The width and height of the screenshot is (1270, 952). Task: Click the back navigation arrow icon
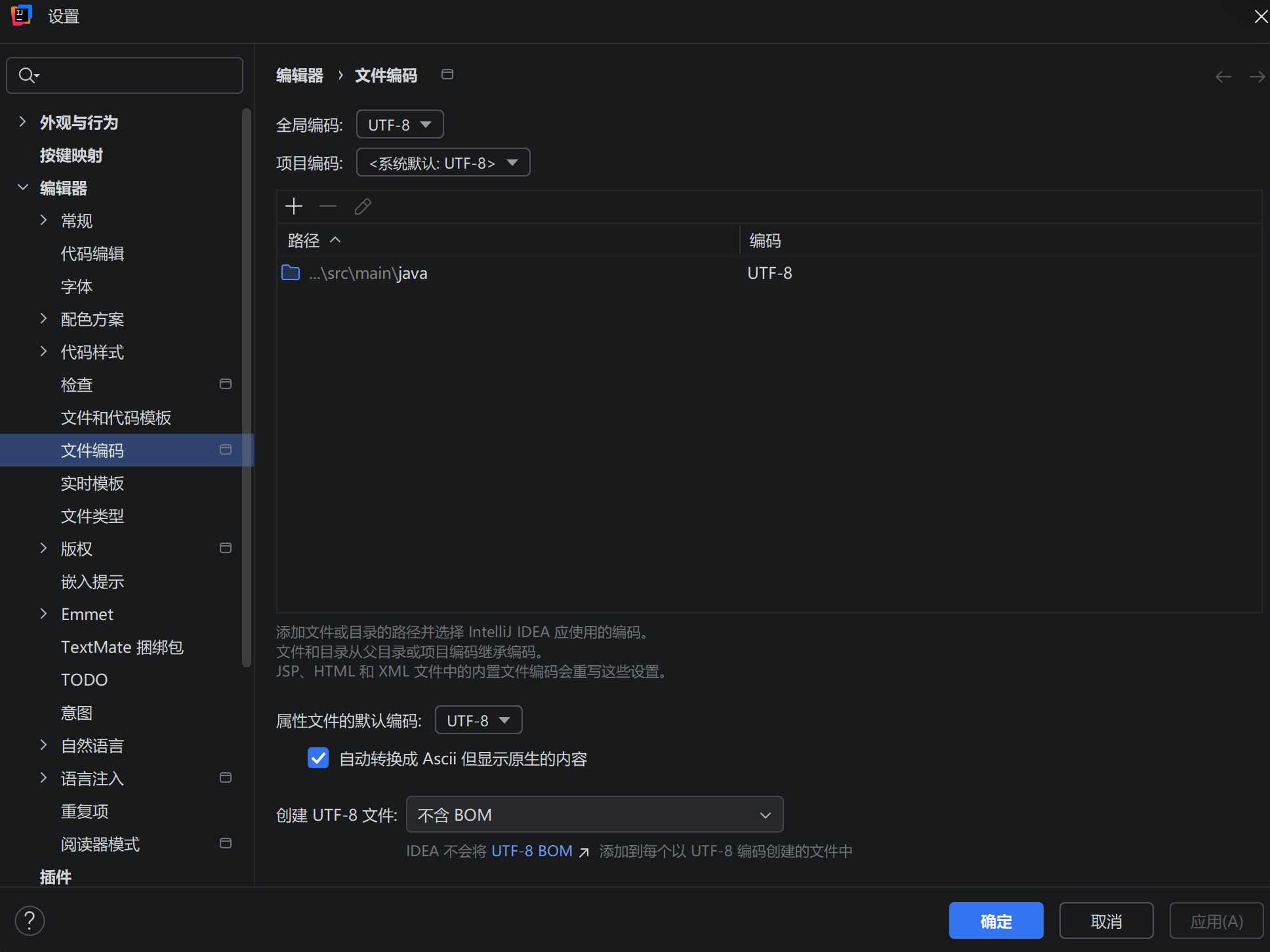1223,77
